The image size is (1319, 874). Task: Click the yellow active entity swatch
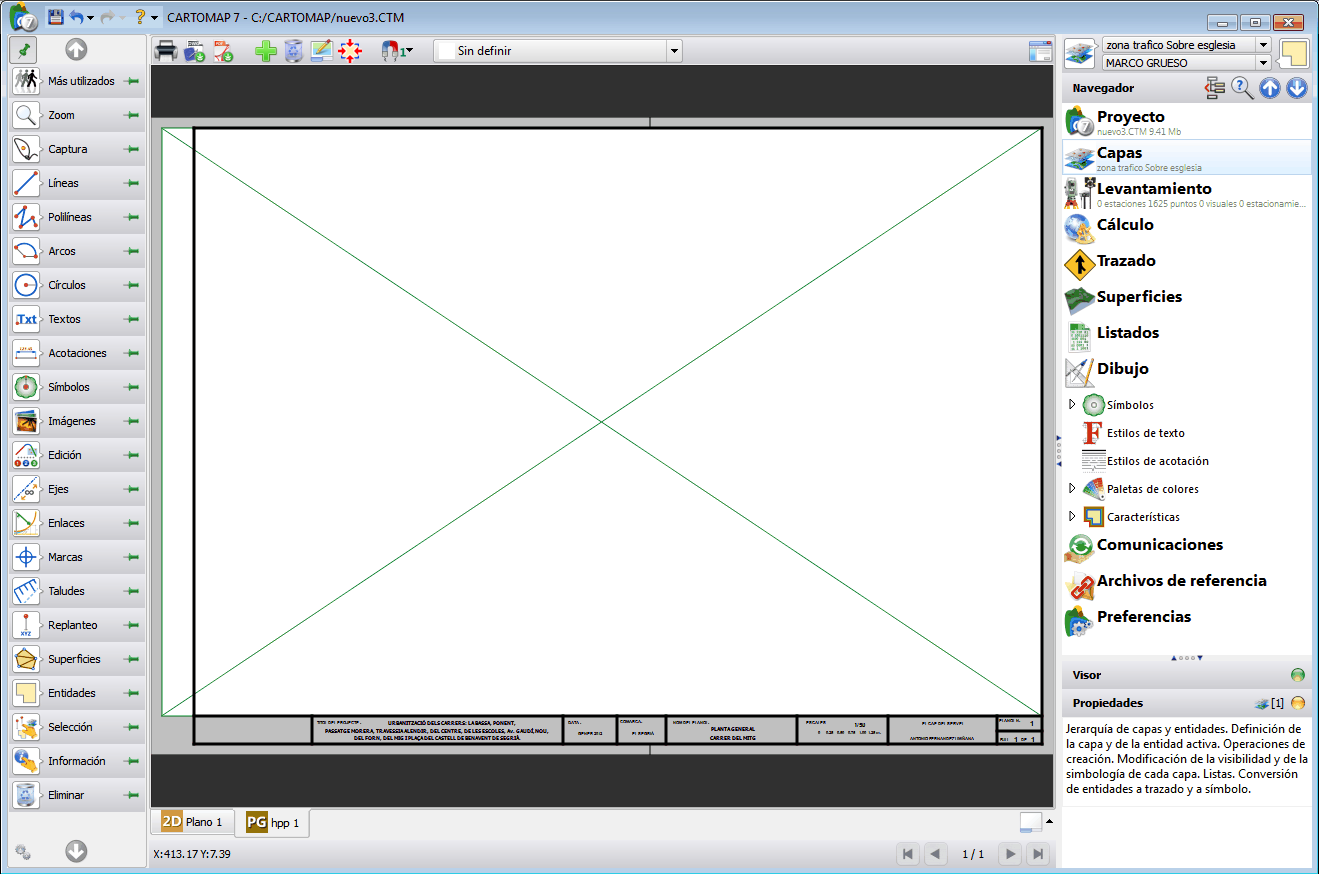click(1294, 54)
